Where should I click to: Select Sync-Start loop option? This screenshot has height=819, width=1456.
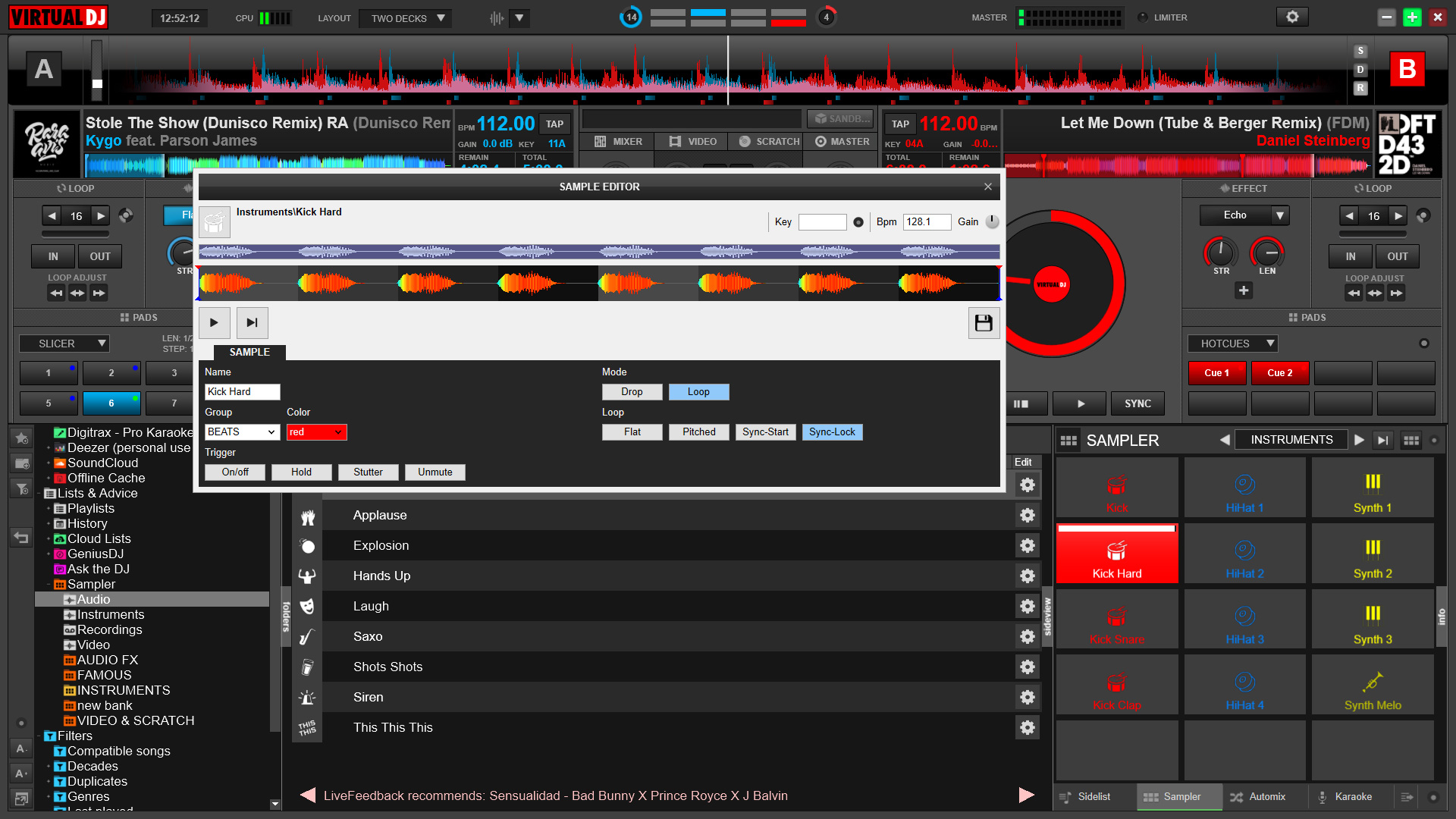pos(765,432)
